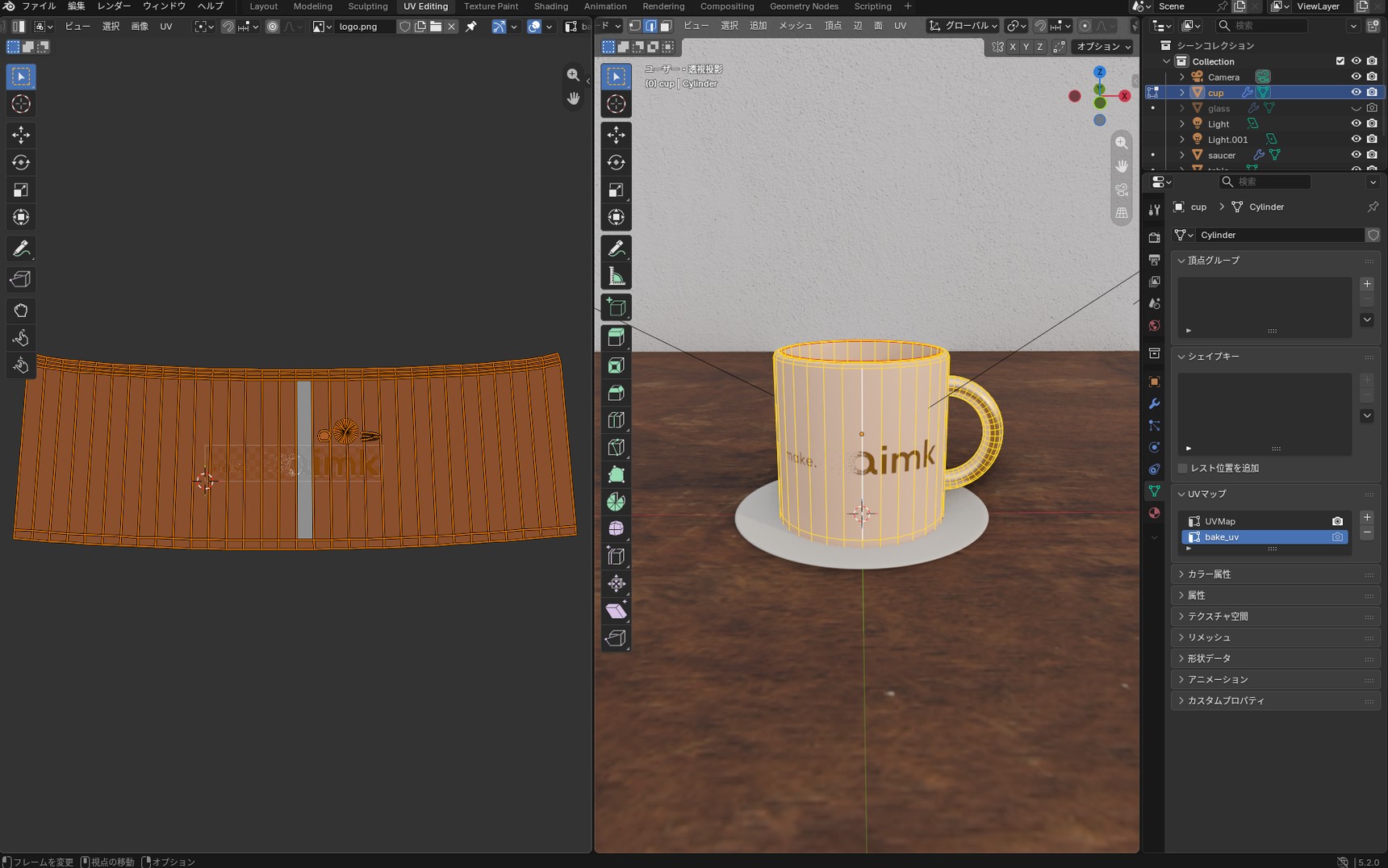Image resolution: width=1388 pixels, height=868 pixels.
Task: Activate the UV Grab sculpt tool
Action: tap(21, 311)
